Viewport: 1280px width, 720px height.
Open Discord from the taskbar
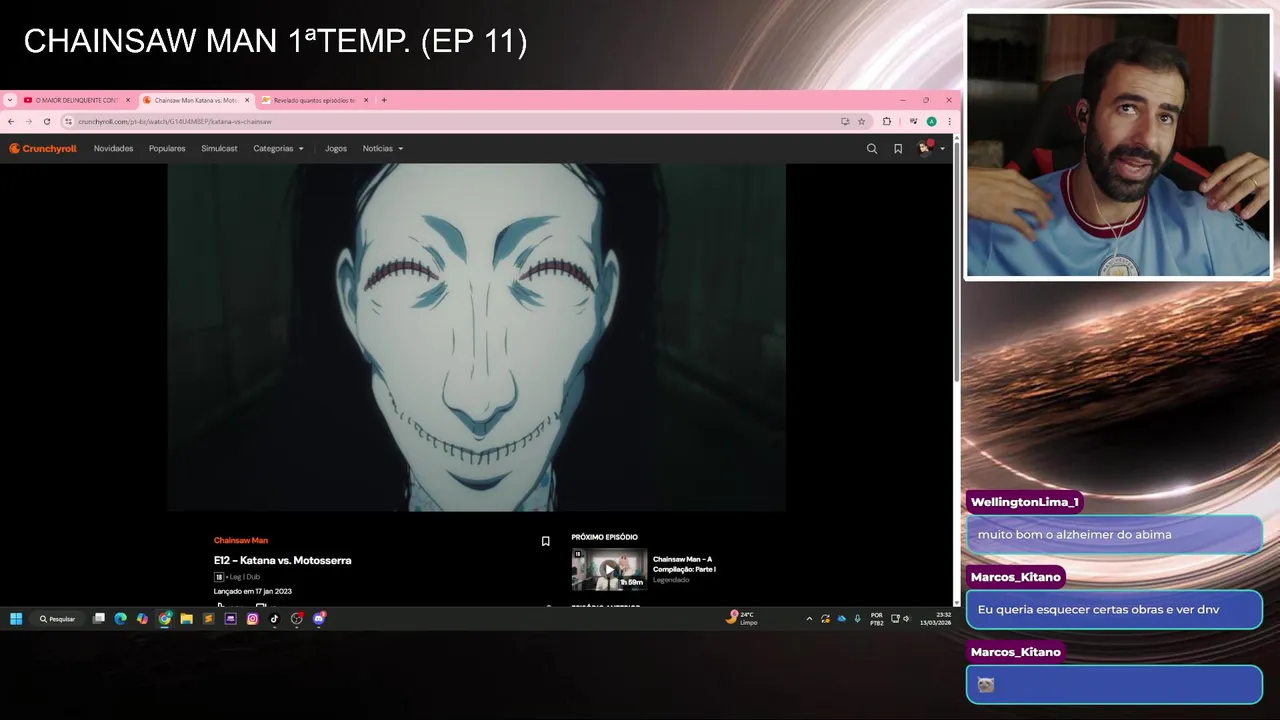[319, 619]
